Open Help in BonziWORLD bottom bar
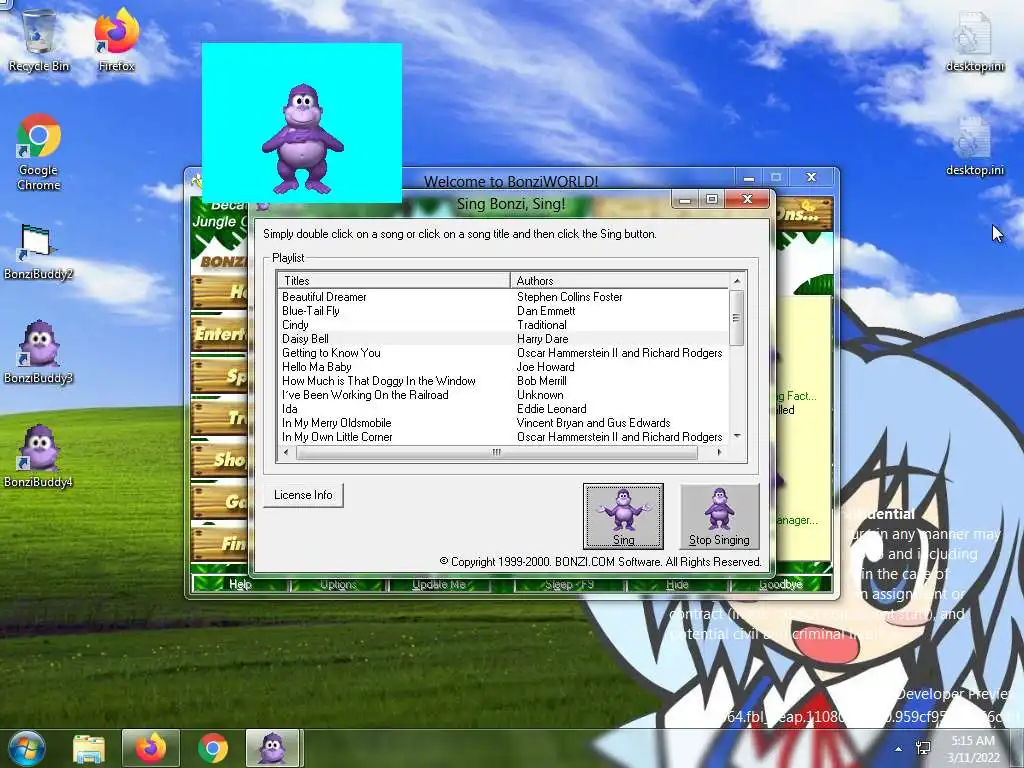 click(240, 584)
